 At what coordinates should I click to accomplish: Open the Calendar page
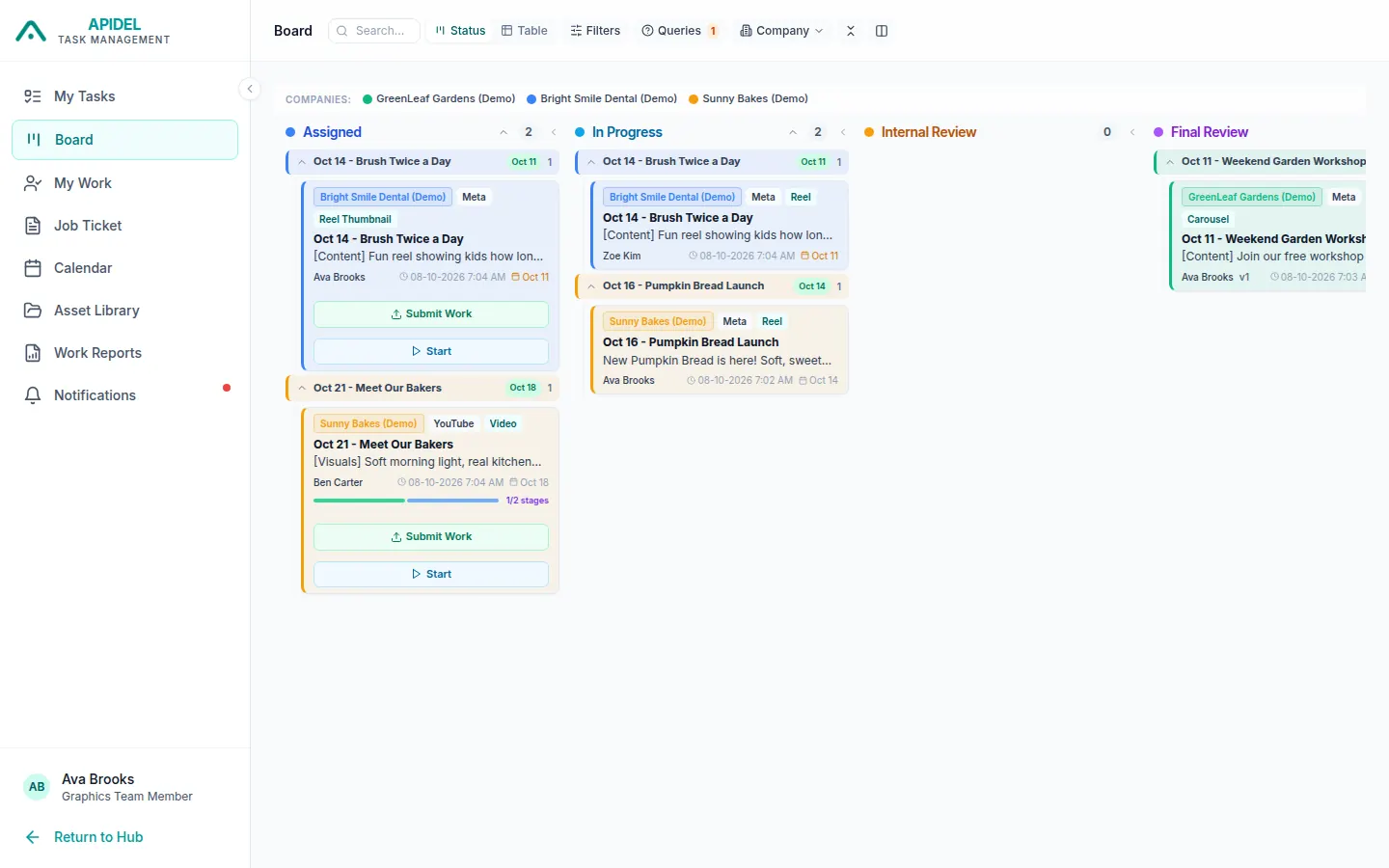point(125,268)
